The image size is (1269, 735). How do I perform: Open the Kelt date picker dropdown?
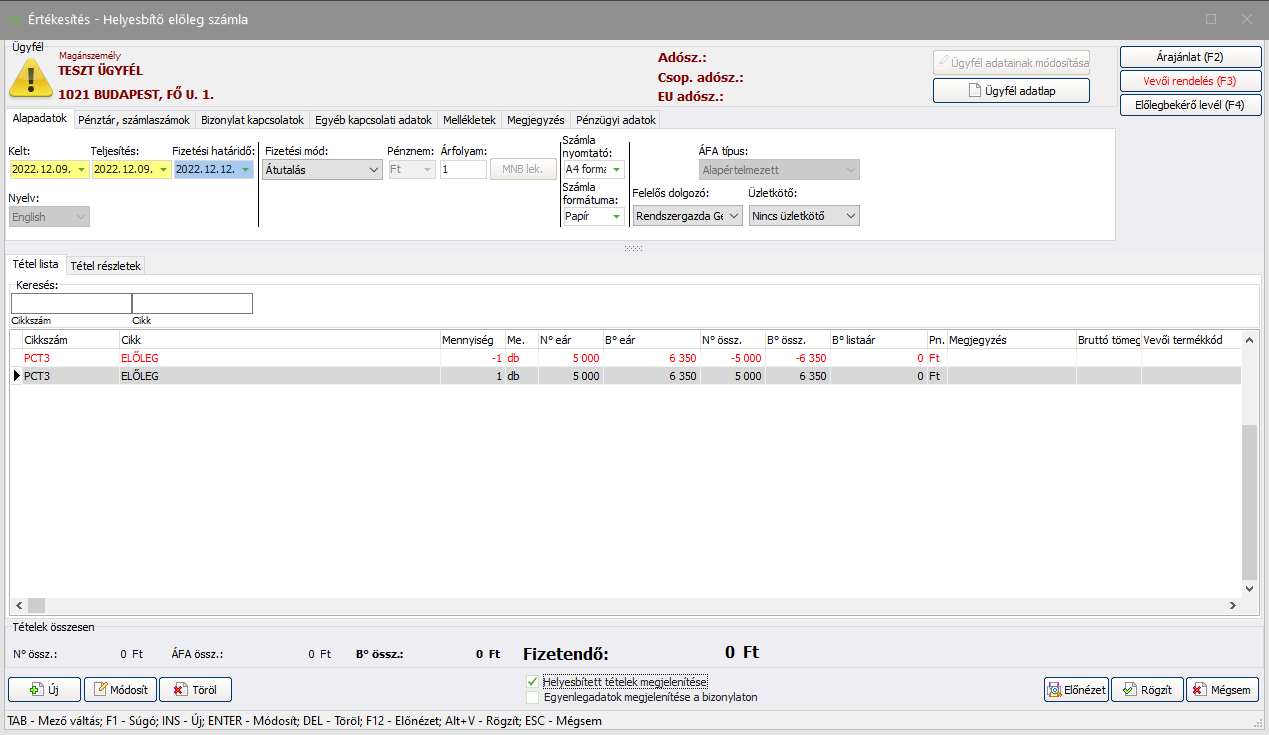tap(80, 170)
